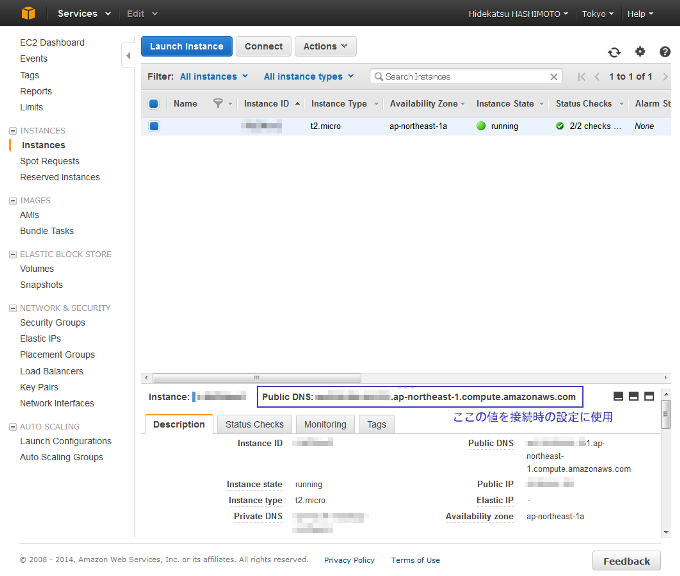Sort by Status Checks column header
Screen dimensions: 680x576
pos(584,104)
